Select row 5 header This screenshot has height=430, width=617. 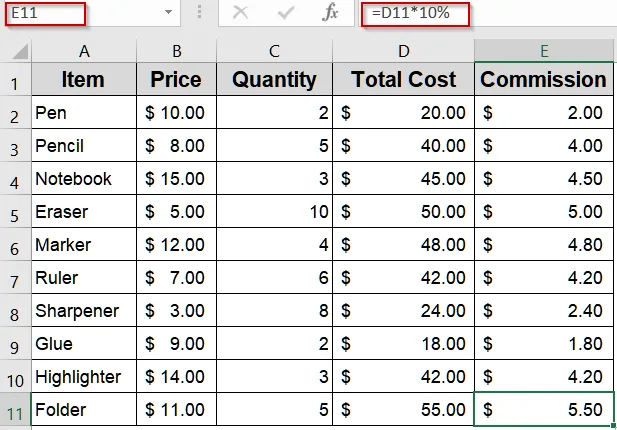point(15,212)
